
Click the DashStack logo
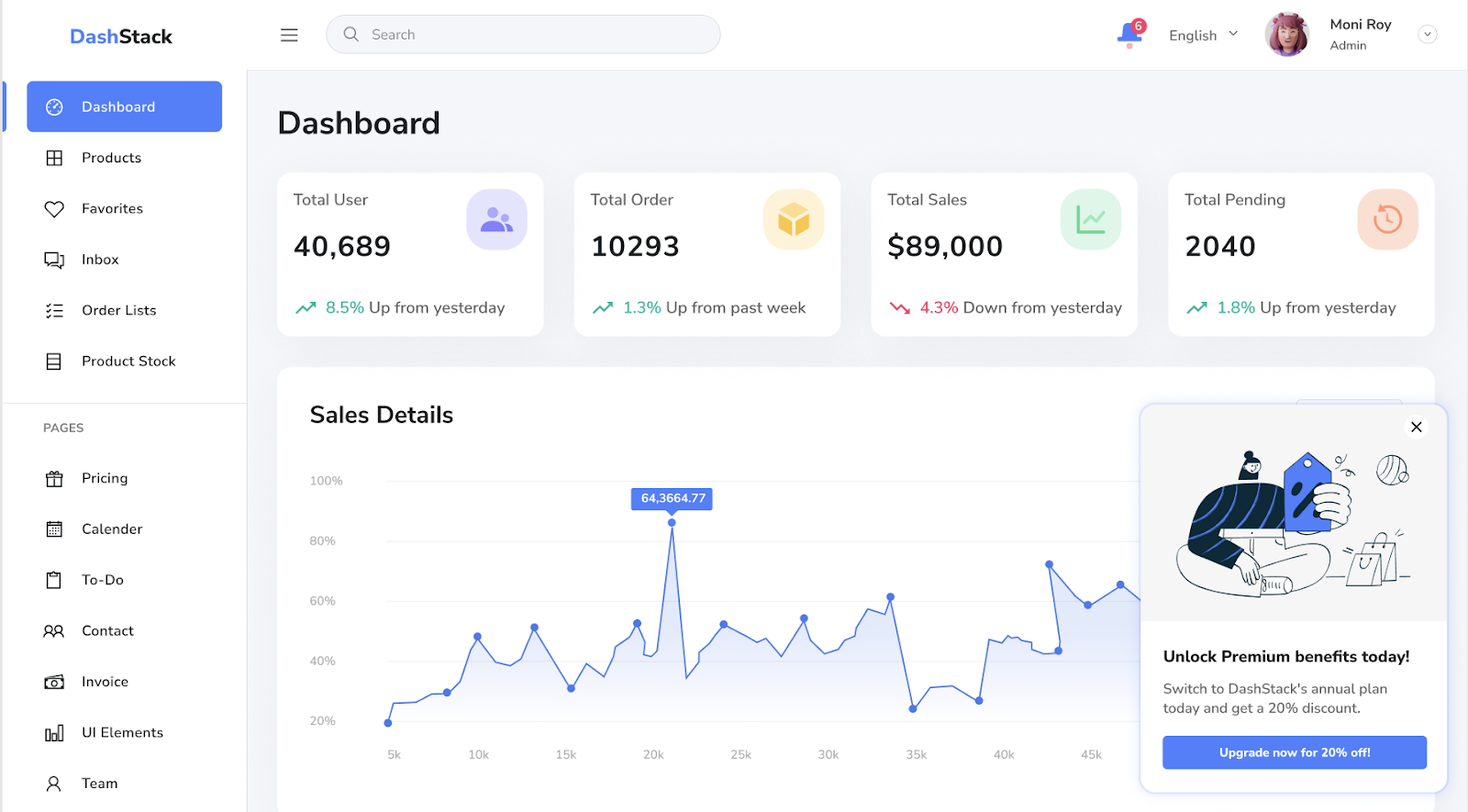[x=121, y=37]
